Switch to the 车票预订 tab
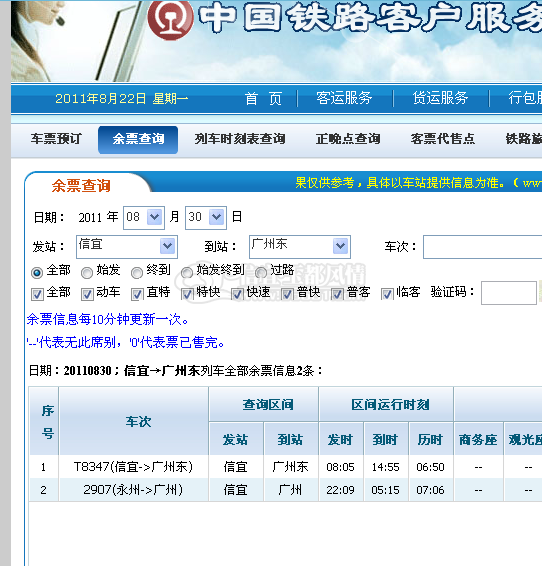542x566 pixels. click(x=56, y=139)
